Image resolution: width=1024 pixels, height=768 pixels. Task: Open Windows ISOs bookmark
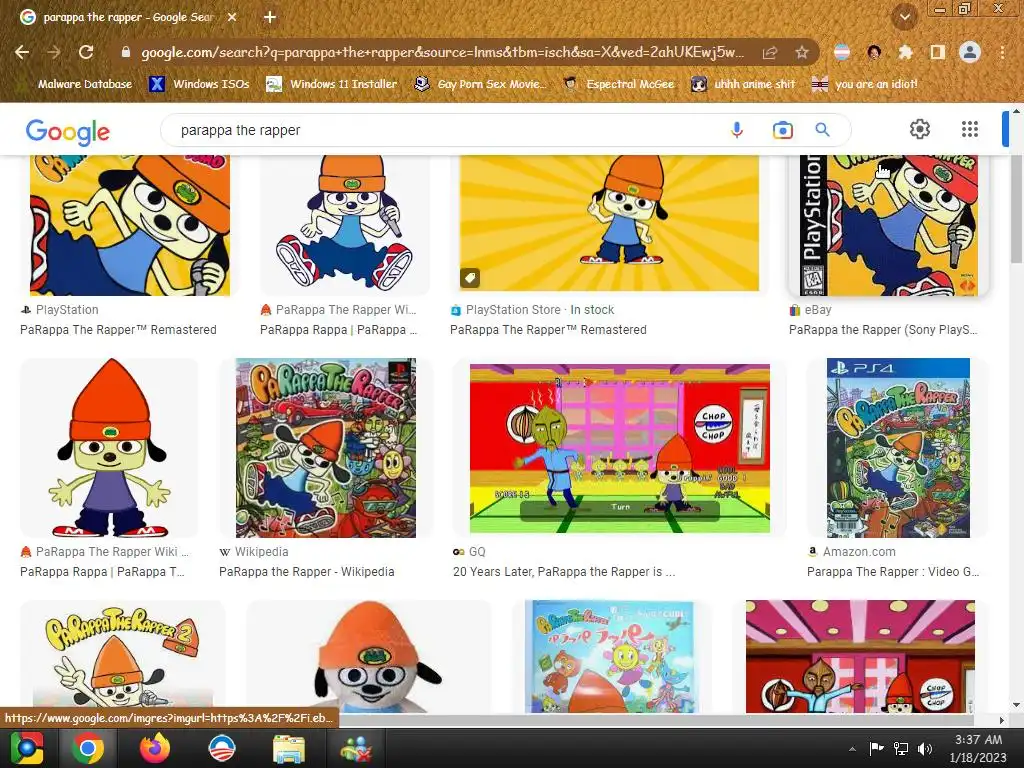pos(199,84)
